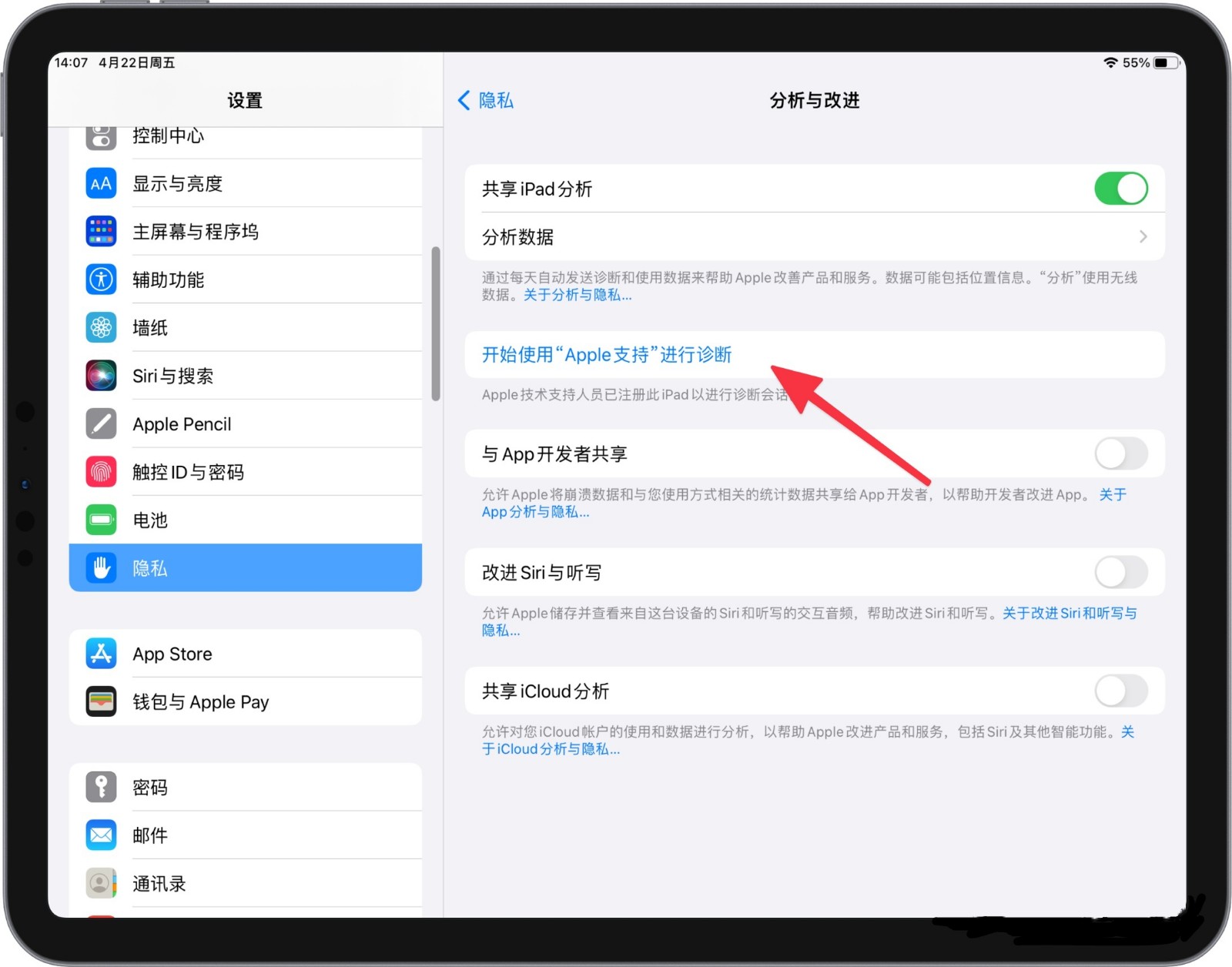Enable the 改进Siri与听写 switch
The height and width of the screenshot is (967, 1232).
[1120, 573]
